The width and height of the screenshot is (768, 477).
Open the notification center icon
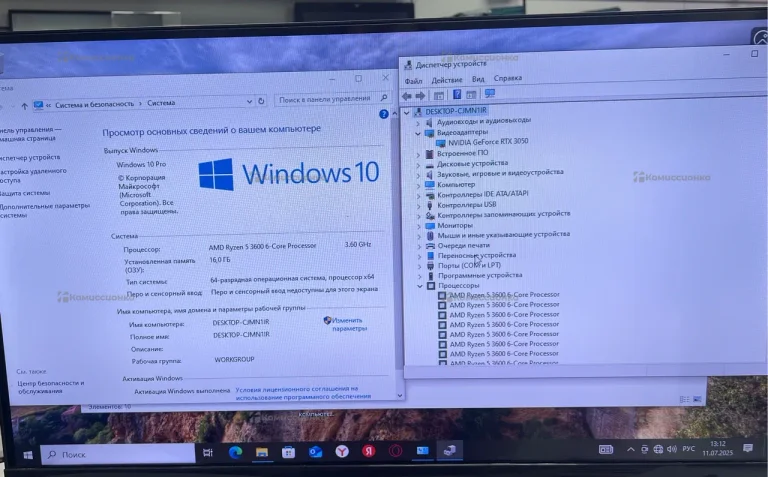(x=747, y=448)
